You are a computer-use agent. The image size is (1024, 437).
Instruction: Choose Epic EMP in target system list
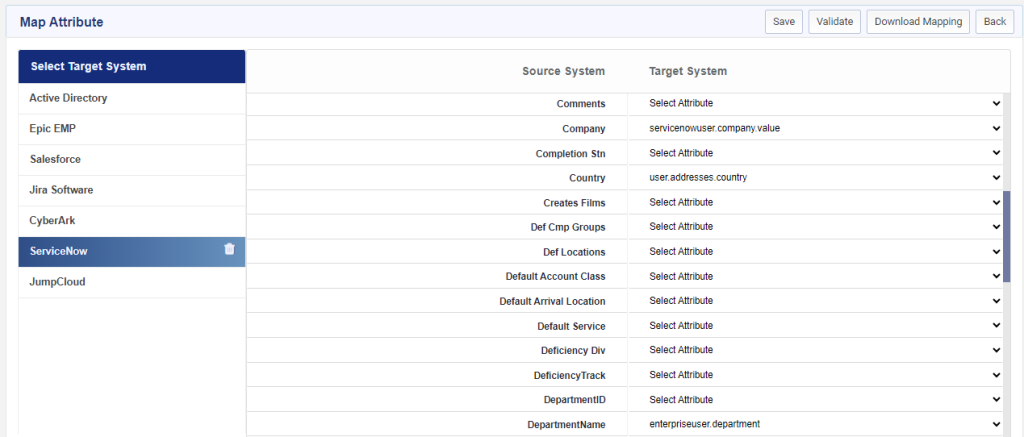(x=132, y=129)
